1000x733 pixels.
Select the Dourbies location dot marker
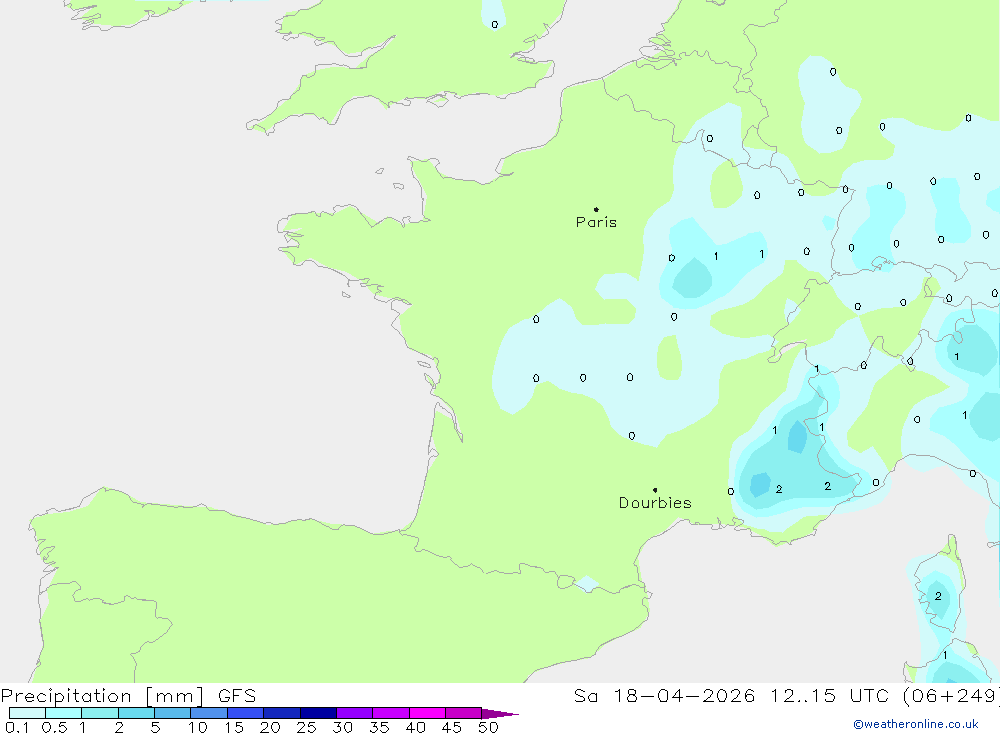pyautogui.click(x=655, y=490)
